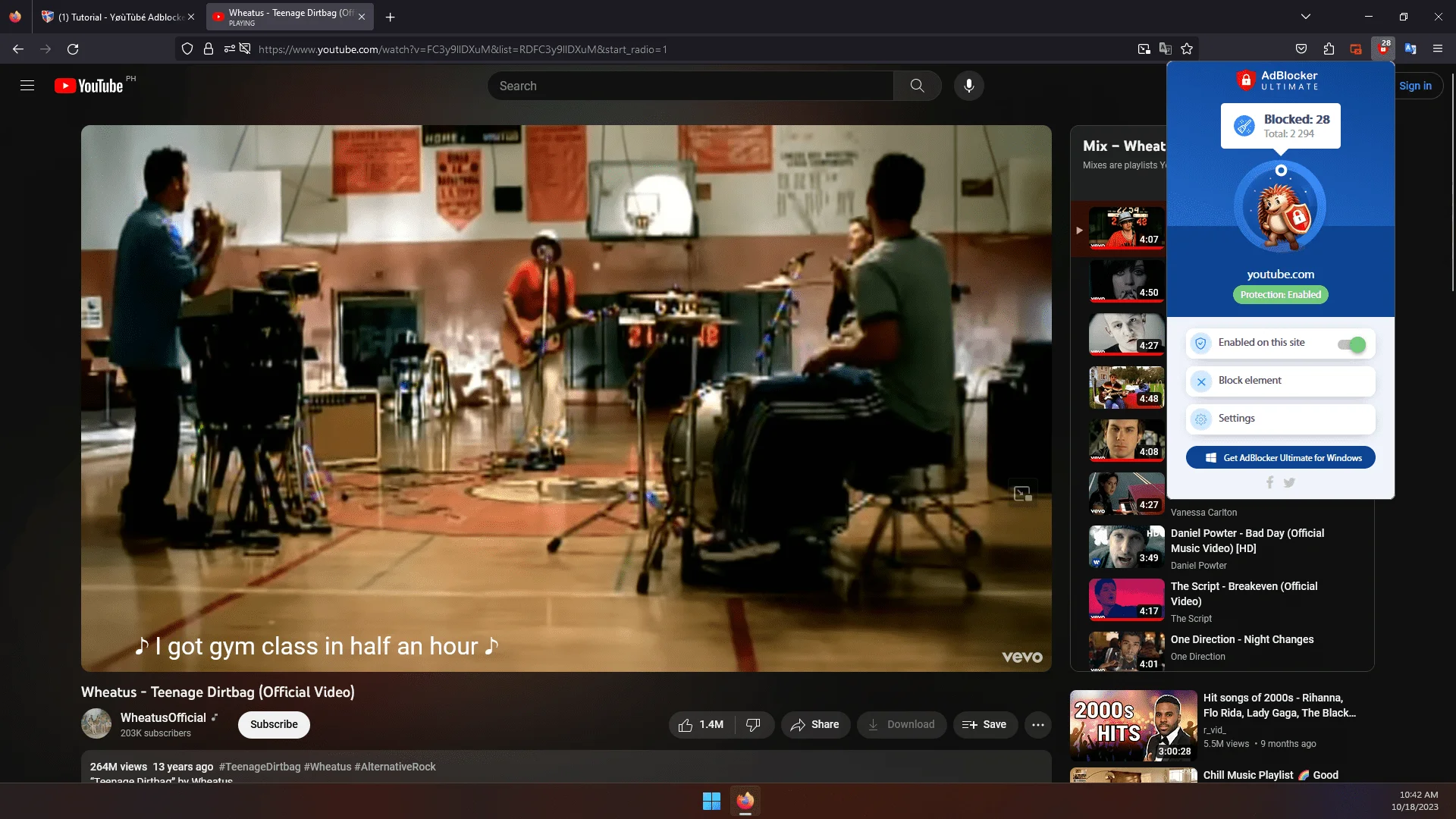1456x819 pixels.
Task: Click the Blocked: 28 counter card
Action: tap(1280, 126)
